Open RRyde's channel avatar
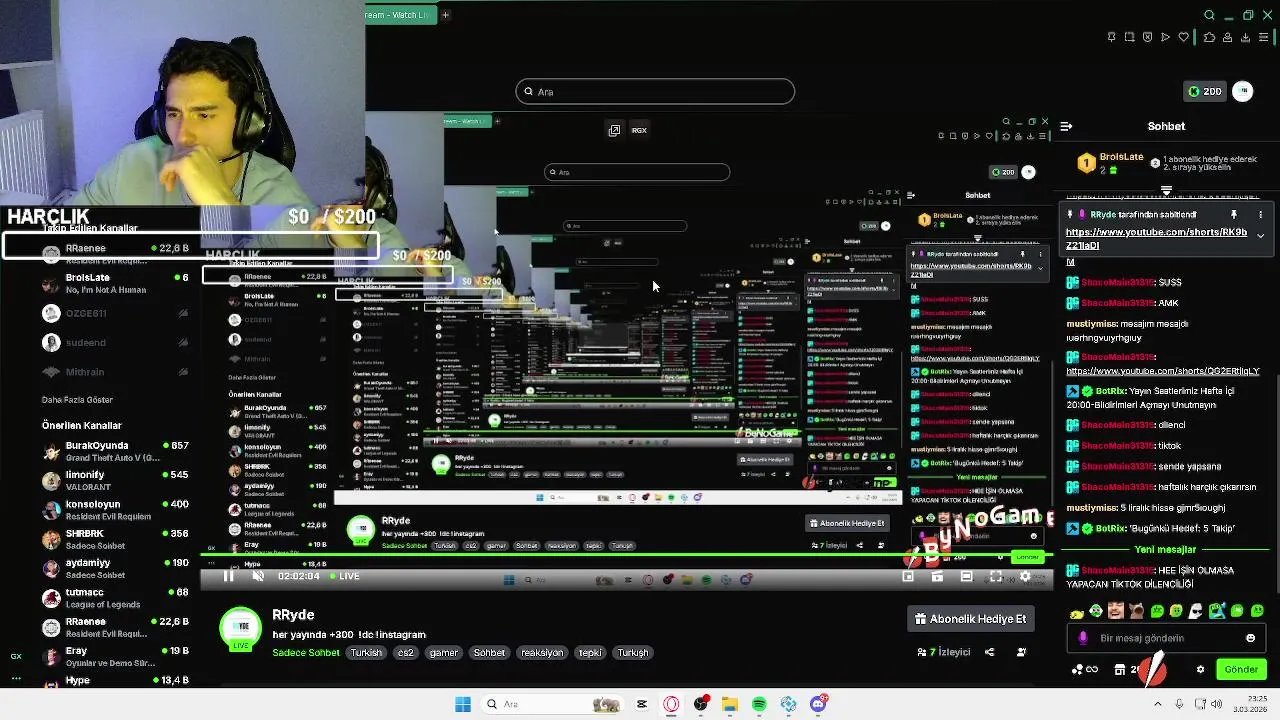The width and height of the screenshot is (1280, 720). tap(240, 627)
